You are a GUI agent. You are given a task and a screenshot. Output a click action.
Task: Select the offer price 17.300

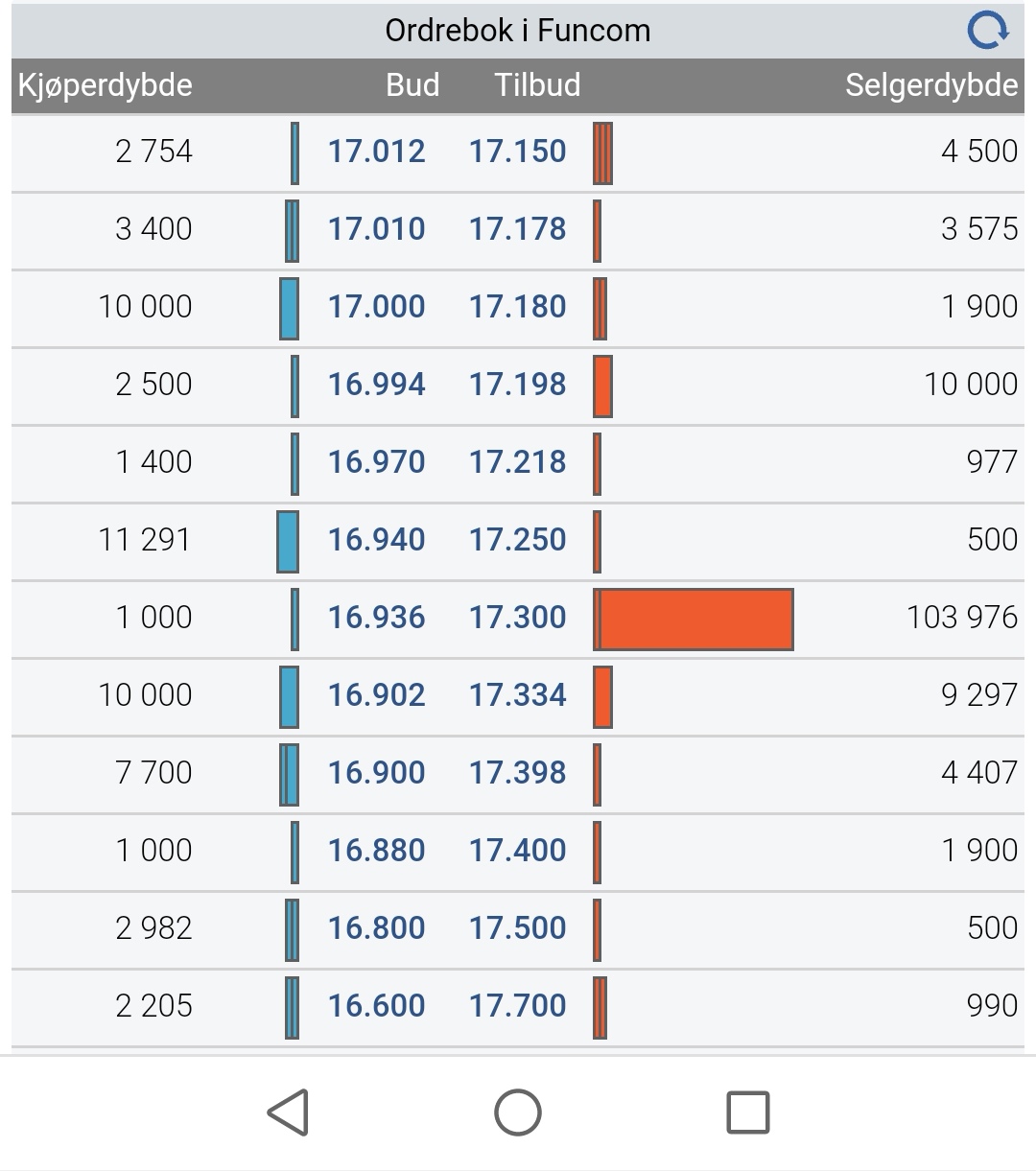click(518, 618)
